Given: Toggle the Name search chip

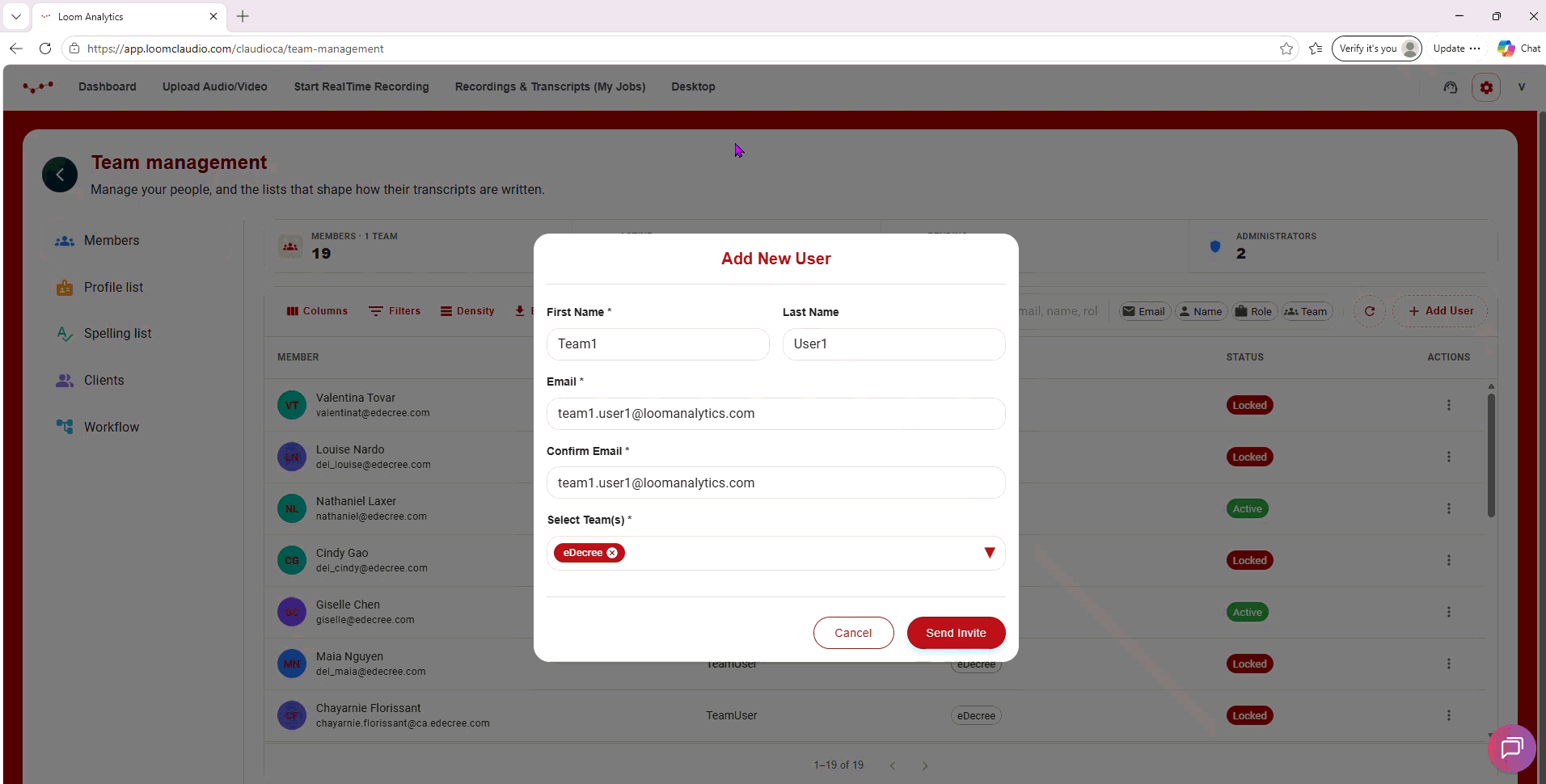Looking at the screenshot, I should point(1201,311).
